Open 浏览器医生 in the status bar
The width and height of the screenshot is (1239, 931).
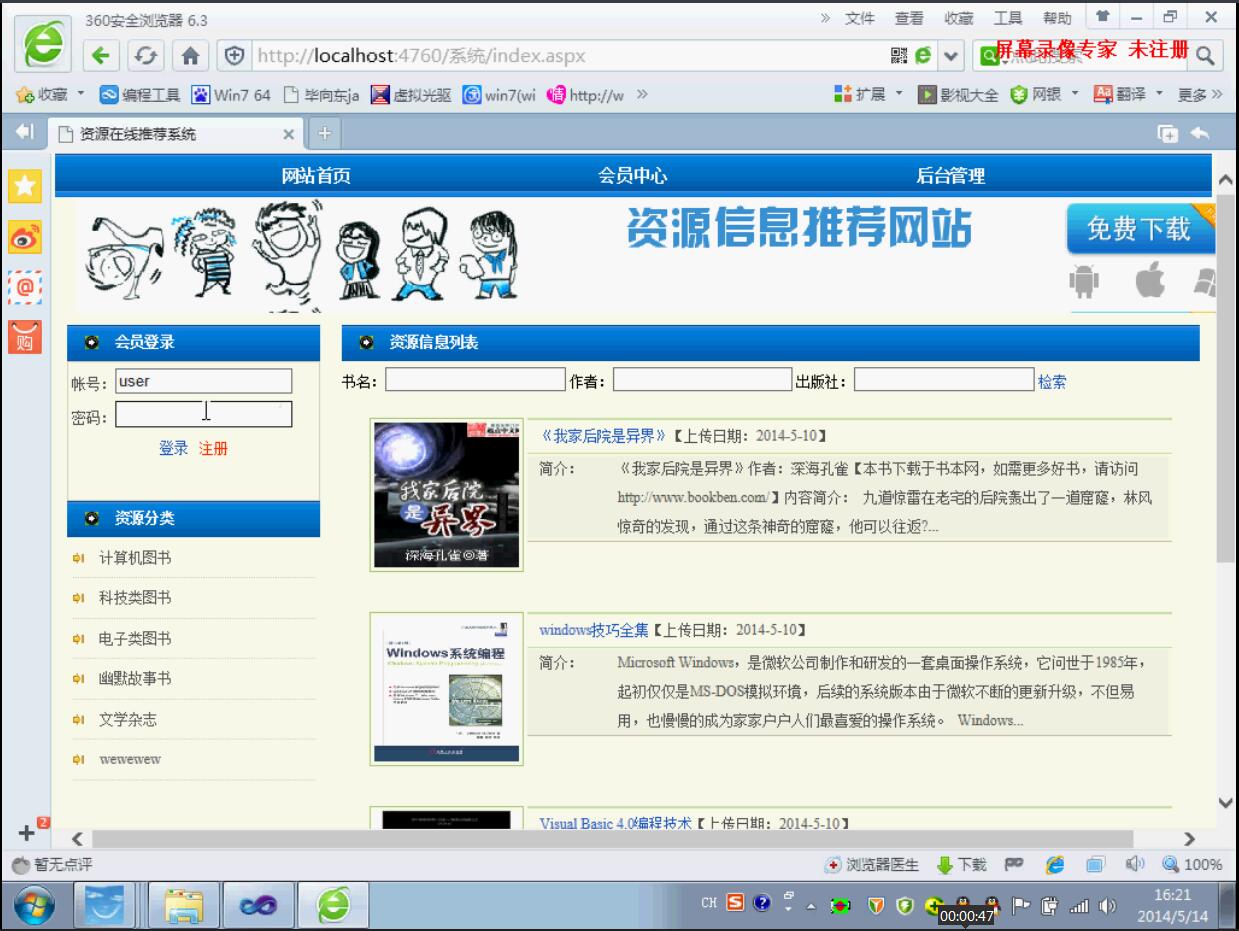pos(872,865)
